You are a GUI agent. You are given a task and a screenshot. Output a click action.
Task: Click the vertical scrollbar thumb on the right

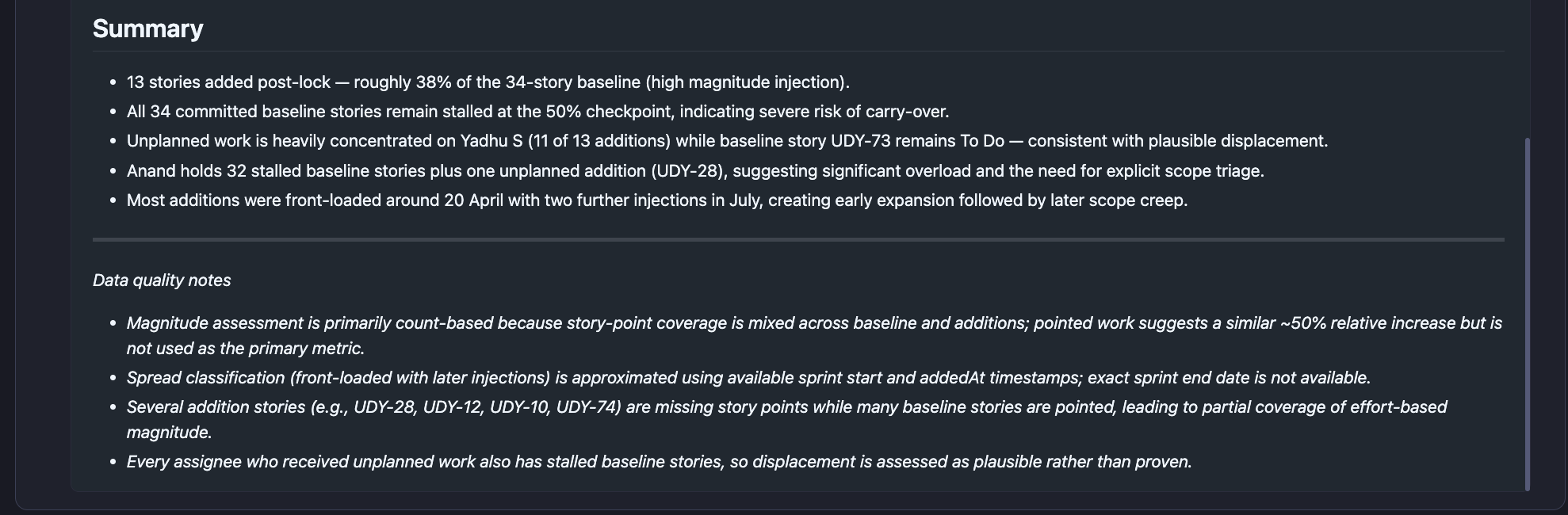(1527, 315)
